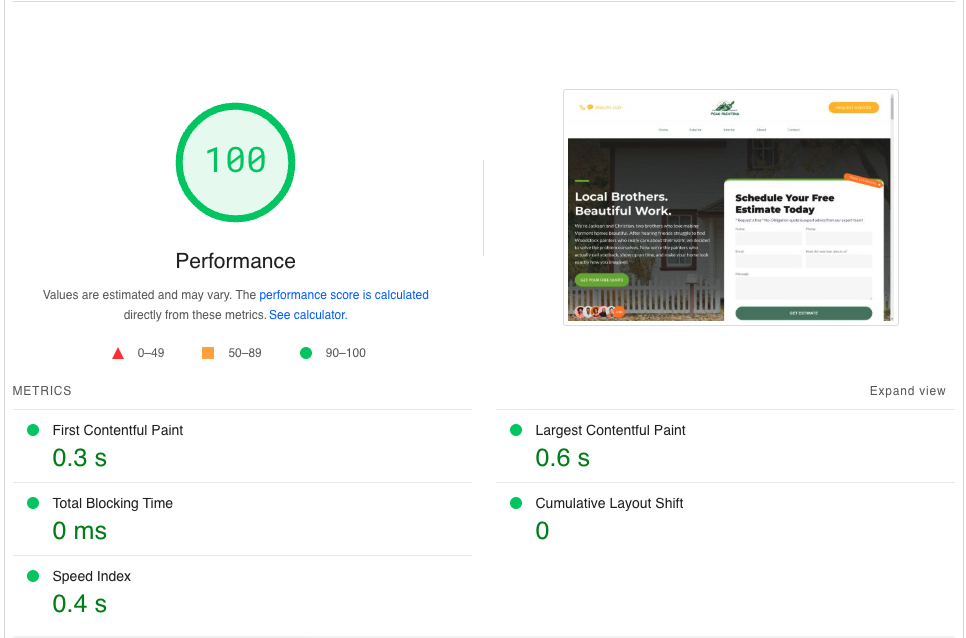The image size is (966, 638).
Task: Select the green circle next to Total Blocking Time
Action: tap(32, 503)
